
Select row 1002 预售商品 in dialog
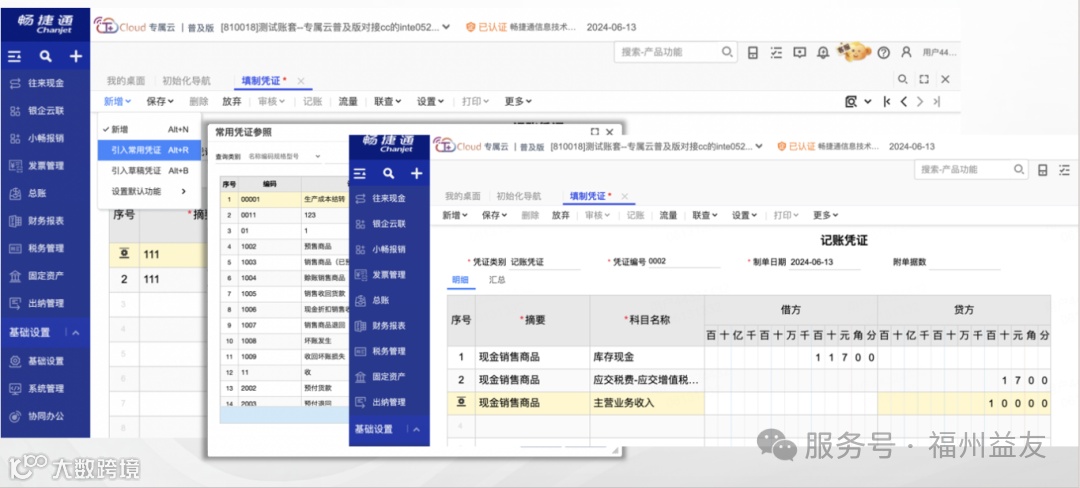pos(284,246)
